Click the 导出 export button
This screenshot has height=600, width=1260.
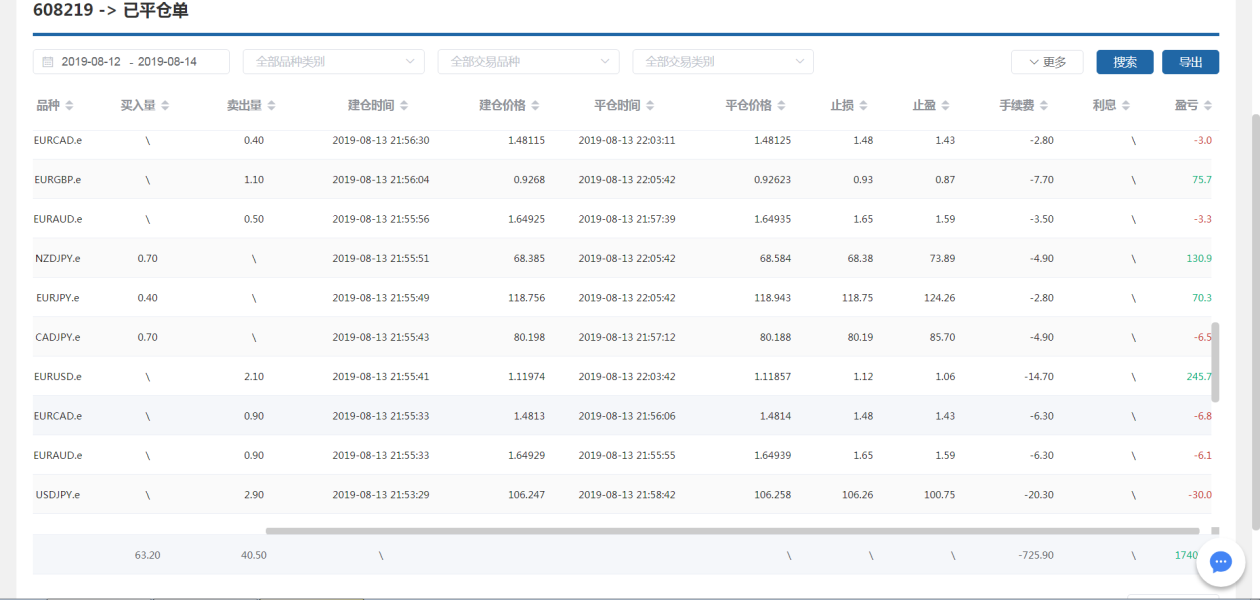(x=1190, y=62)
